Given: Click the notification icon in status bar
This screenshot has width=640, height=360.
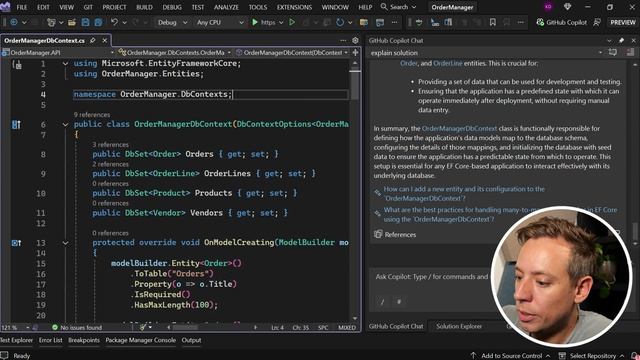Looking at the screenshot, I should click(636, 356).
